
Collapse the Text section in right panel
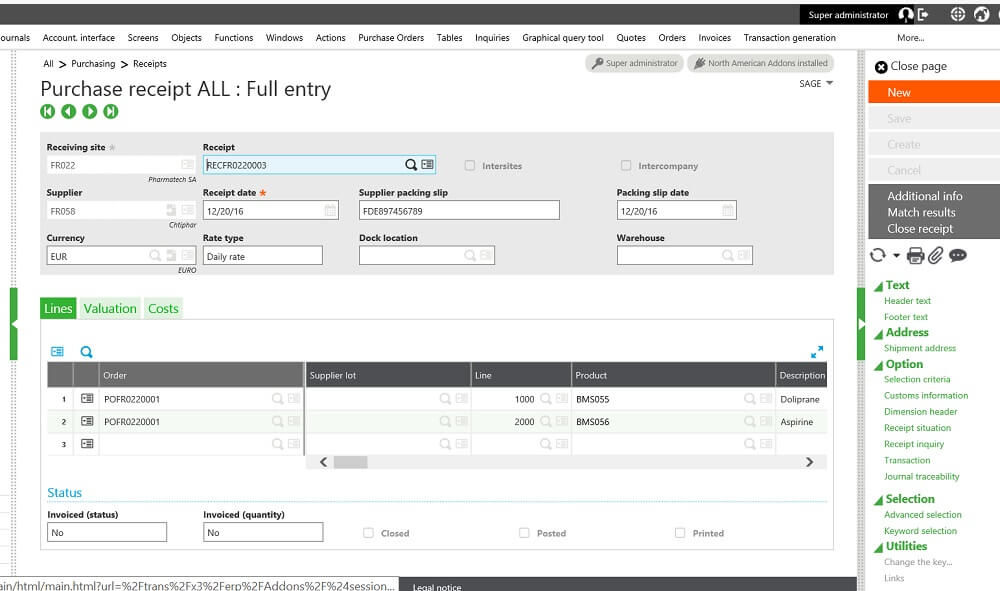point(879,286)
